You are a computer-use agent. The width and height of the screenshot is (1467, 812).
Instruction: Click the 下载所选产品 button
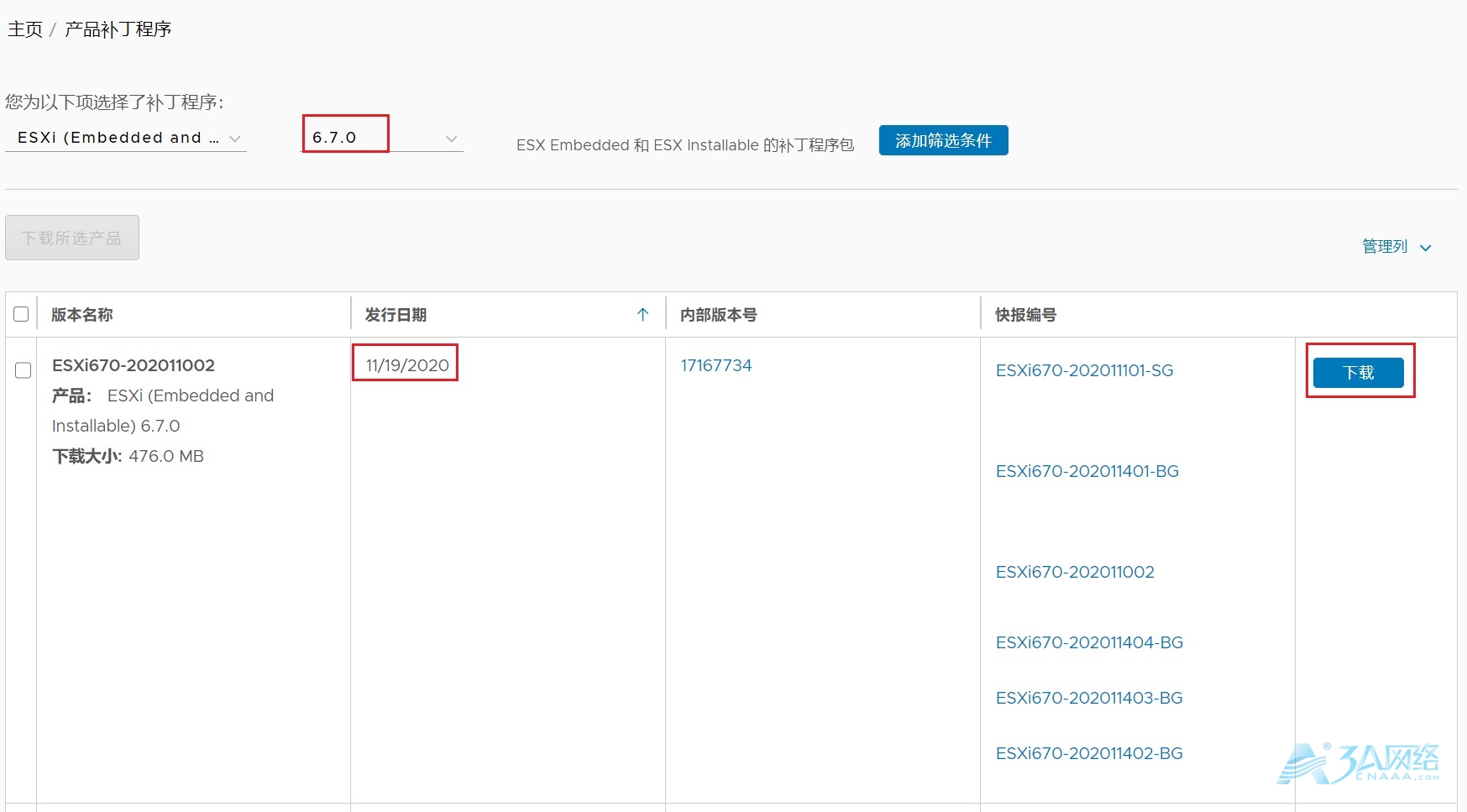72,238
